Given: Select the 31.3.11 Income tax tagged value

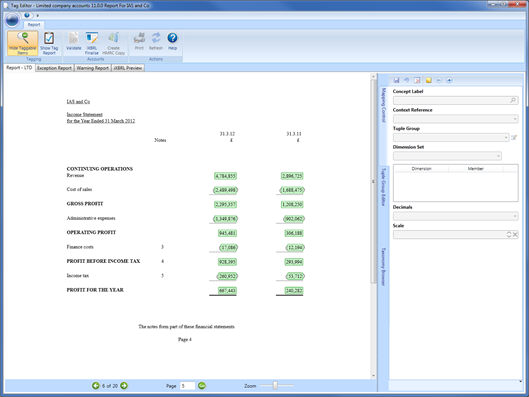Looking at the screenshot, I should (295, 276).
